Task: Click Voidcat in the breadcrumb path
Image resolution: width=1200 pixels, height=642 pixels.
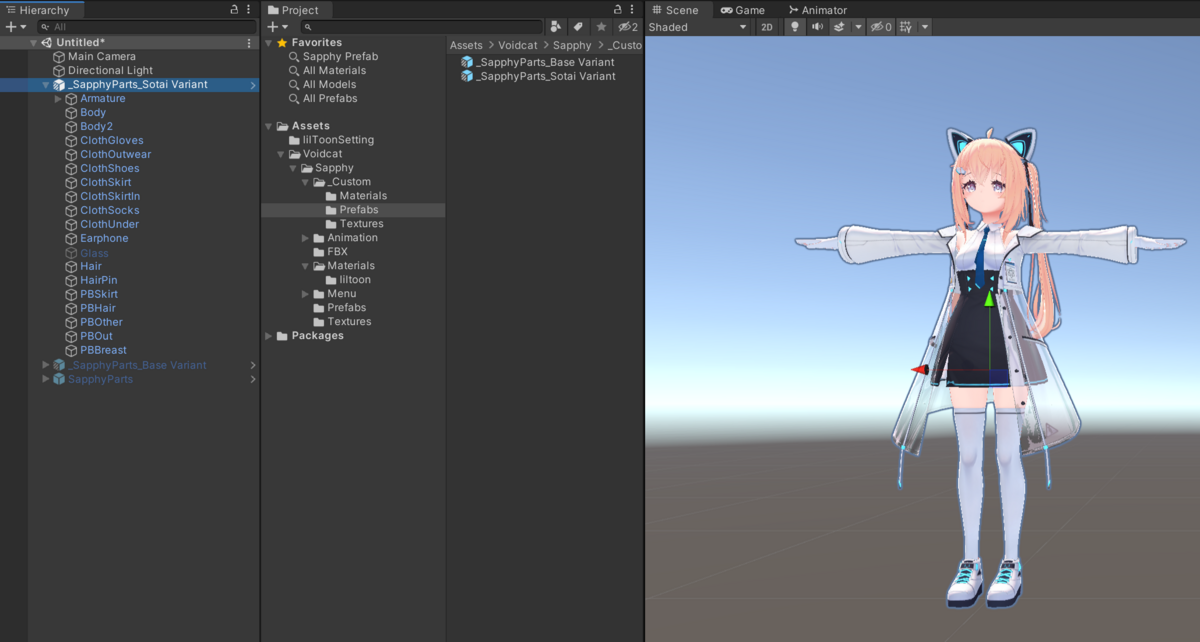Action: (518, 45)
